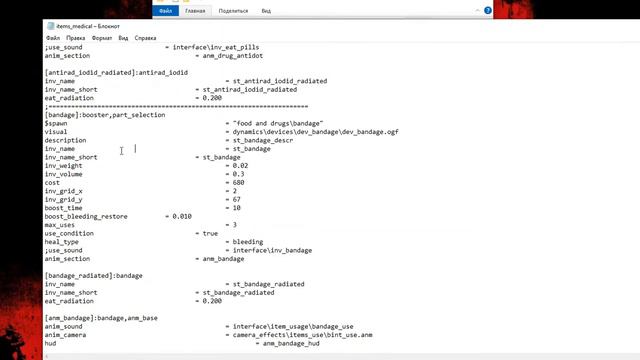Screen dimensions: 640x360
Task: Click the interface\item_usage\bandage_use path
Action: pos(293,327)
